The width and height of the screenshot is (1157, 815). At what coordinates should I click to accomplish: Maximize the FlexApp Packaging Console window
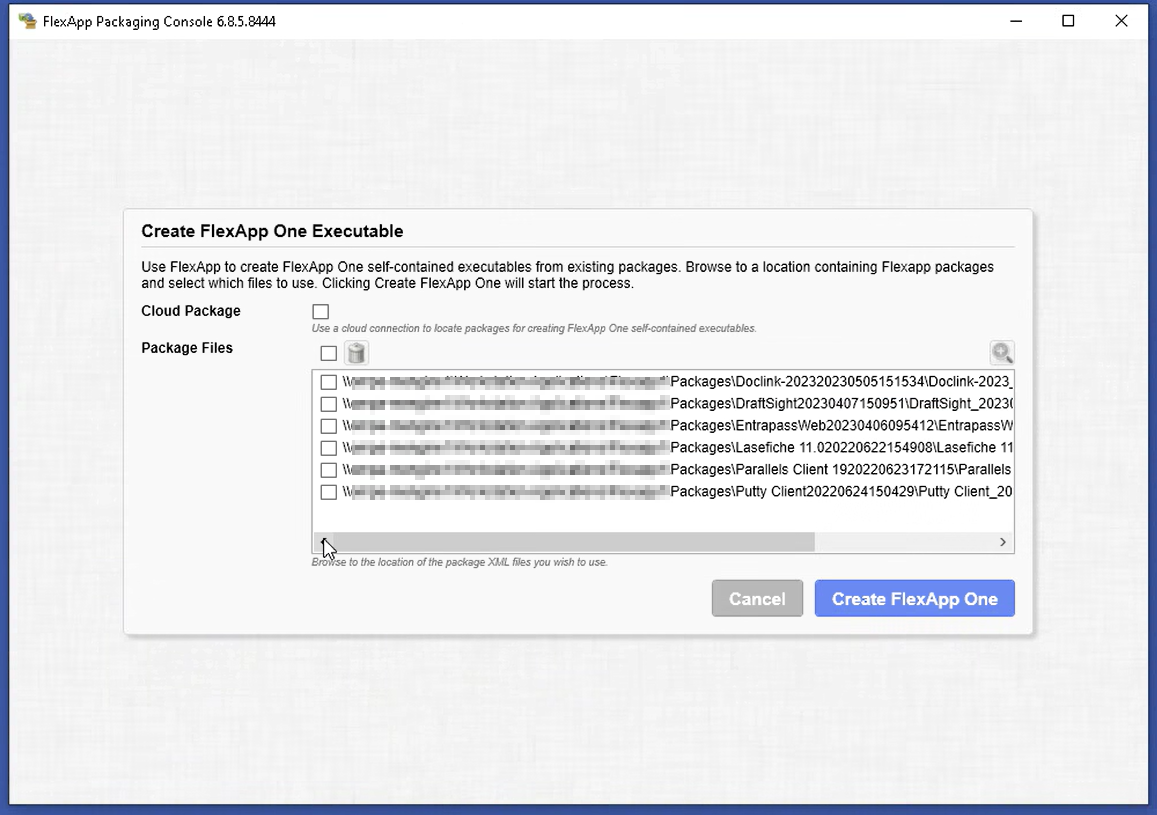click(1068, 21)
